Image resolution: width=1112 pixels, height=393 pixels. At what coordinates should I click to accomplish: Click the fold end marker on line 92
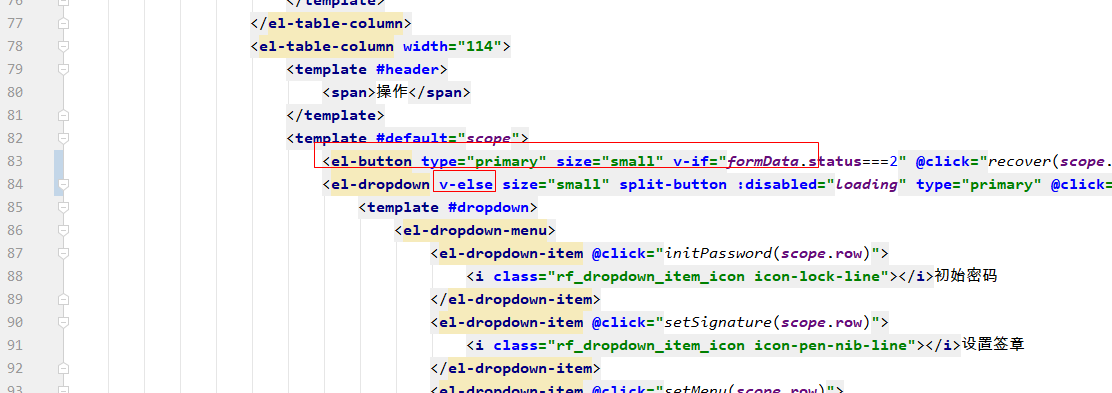click(x=64, y=369)
